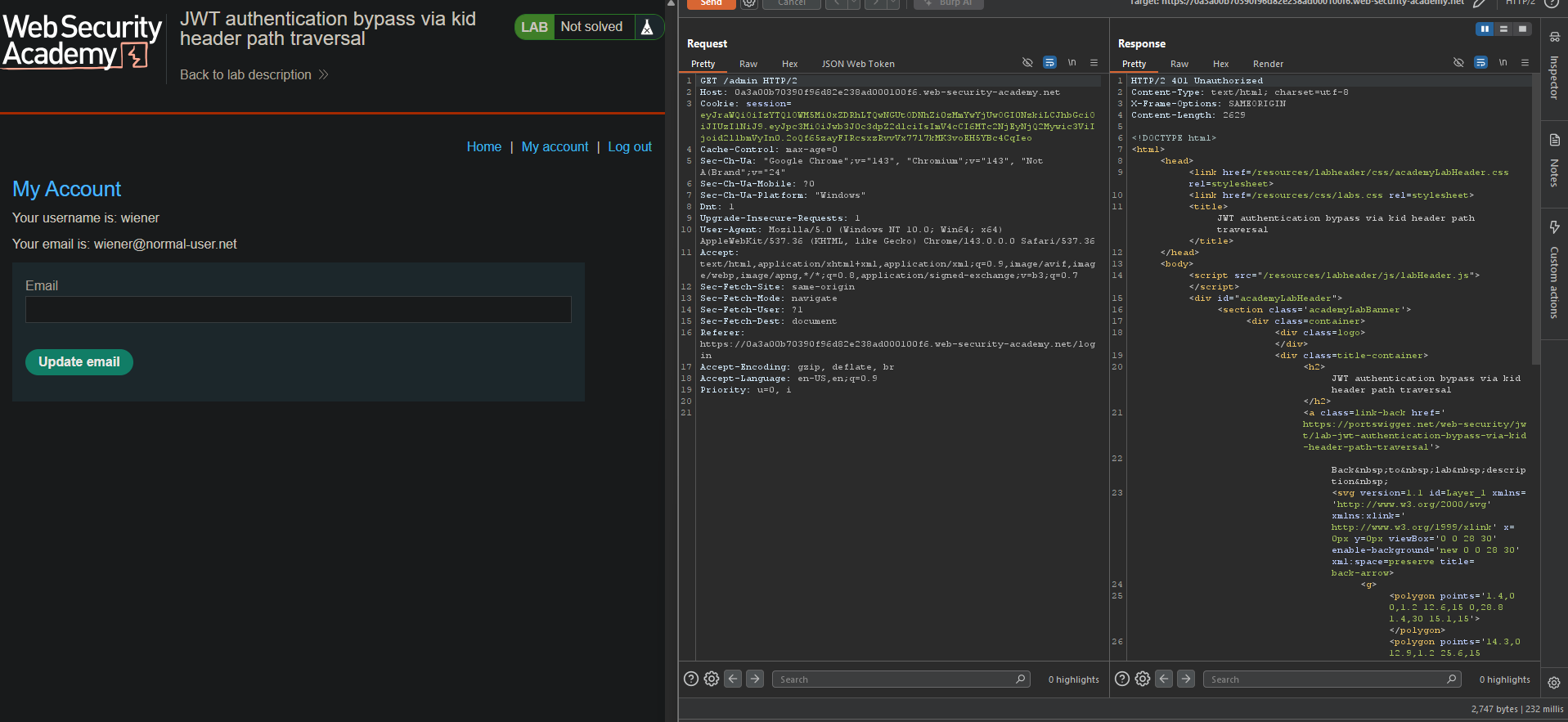Viewport: 1568px width, 722px height.
Task: Select Response Pretty tab
Action: (1134, 64)
